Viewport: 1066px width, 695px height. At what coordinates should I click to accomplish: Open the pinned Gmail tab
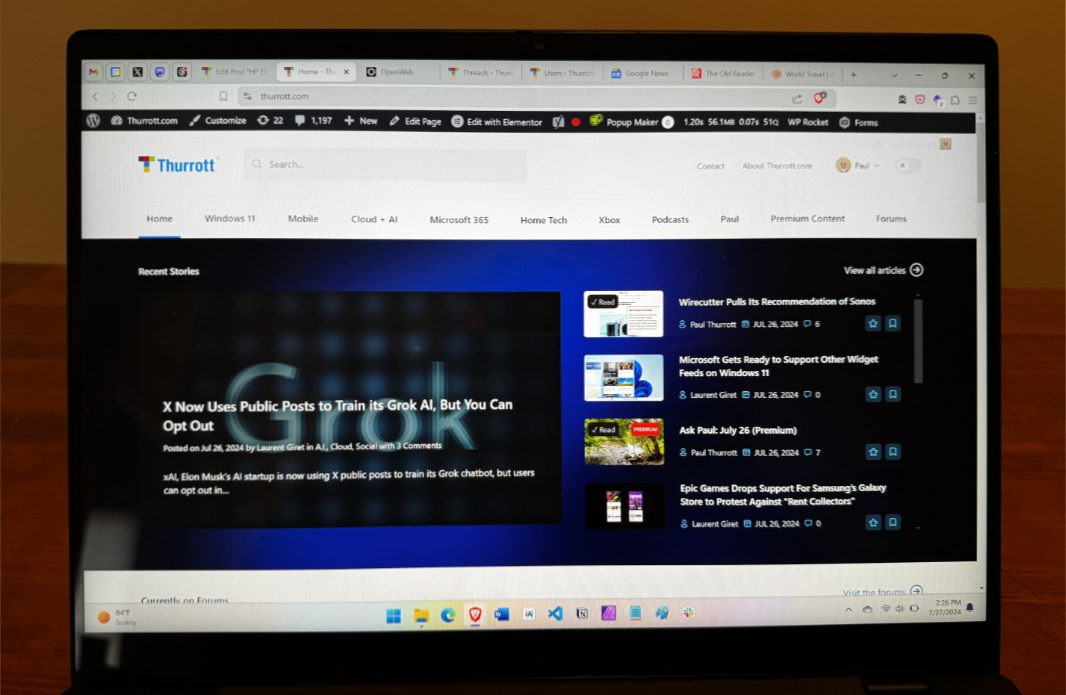[94, 71]
